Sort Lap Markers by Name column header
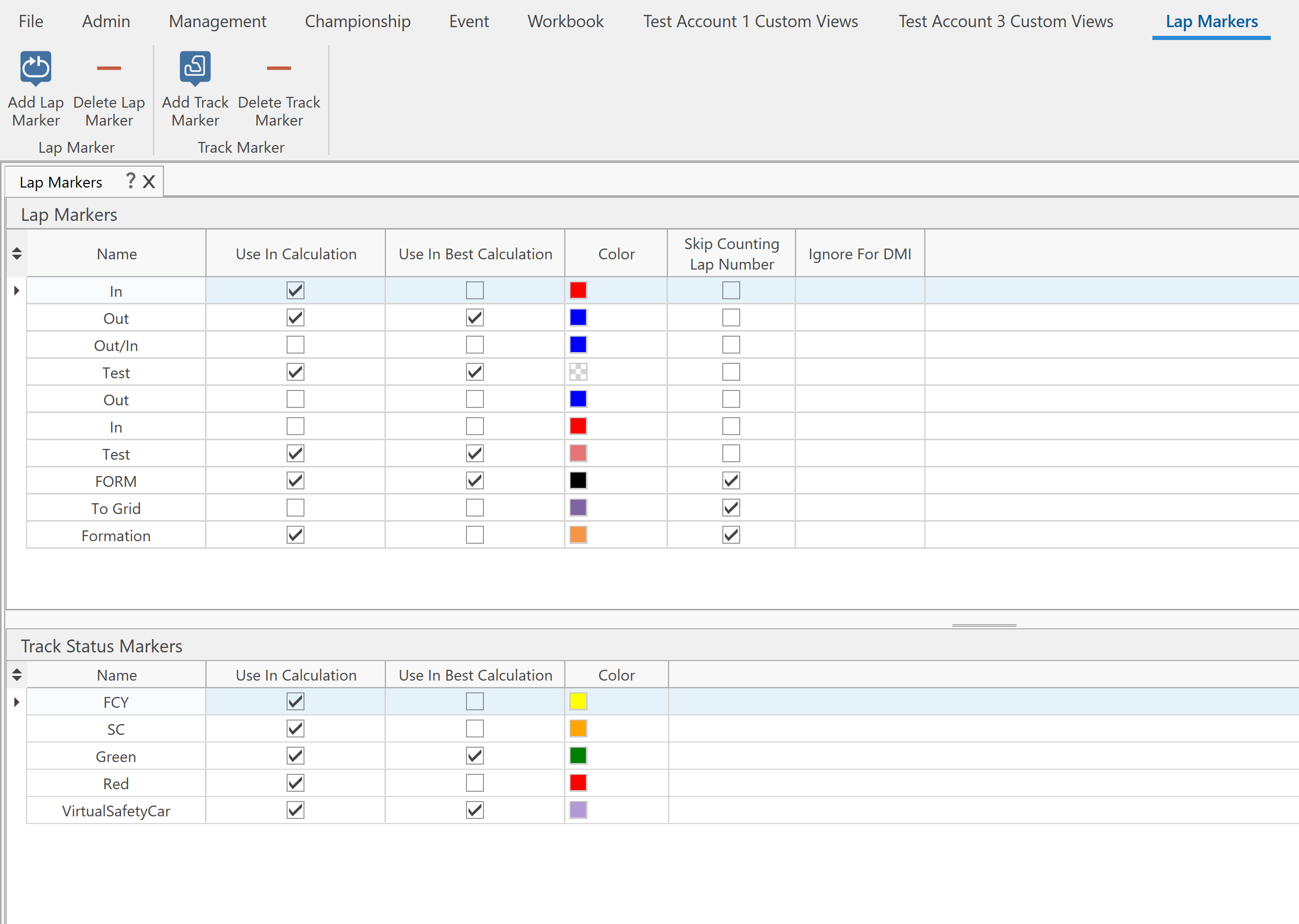Viewport: 1299px width, 924px height. pyautogui.click(x=116, y=254)
